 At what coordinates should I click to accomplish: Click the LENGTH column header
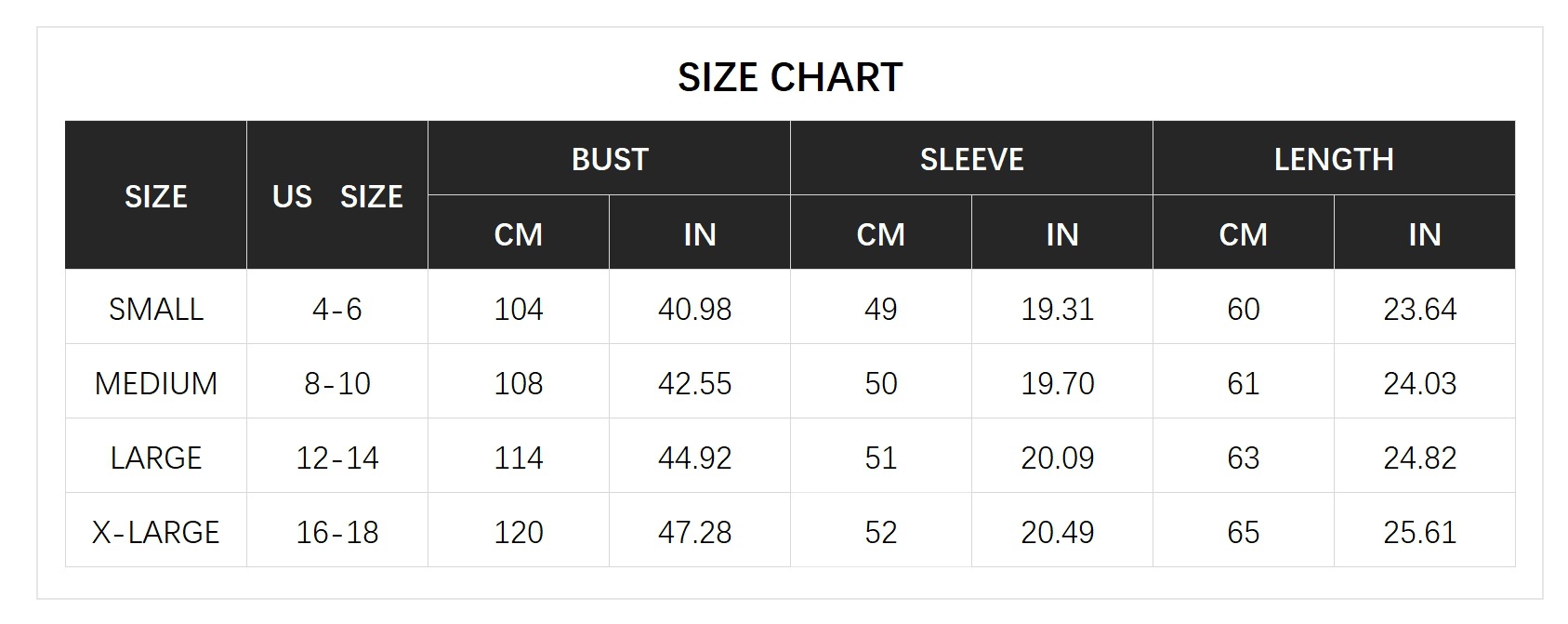point(1333,159)
